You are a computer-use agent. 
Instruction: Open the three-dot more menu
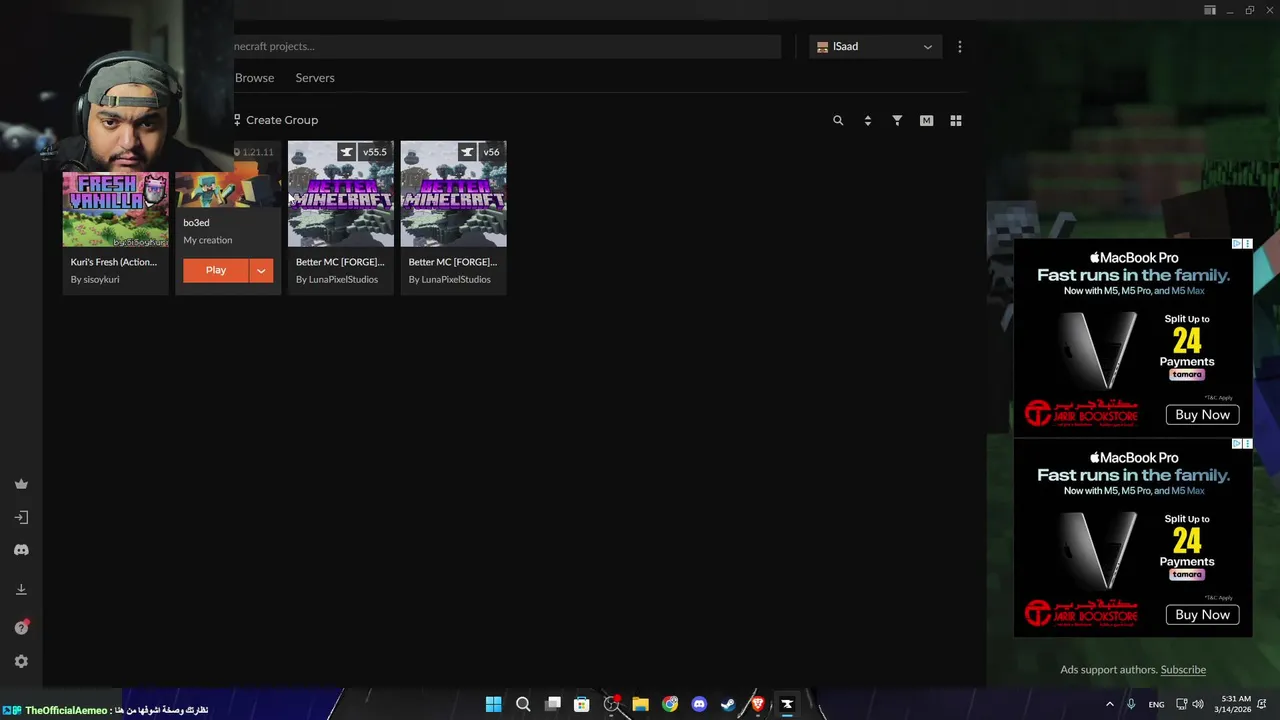(x=959, y=46)
